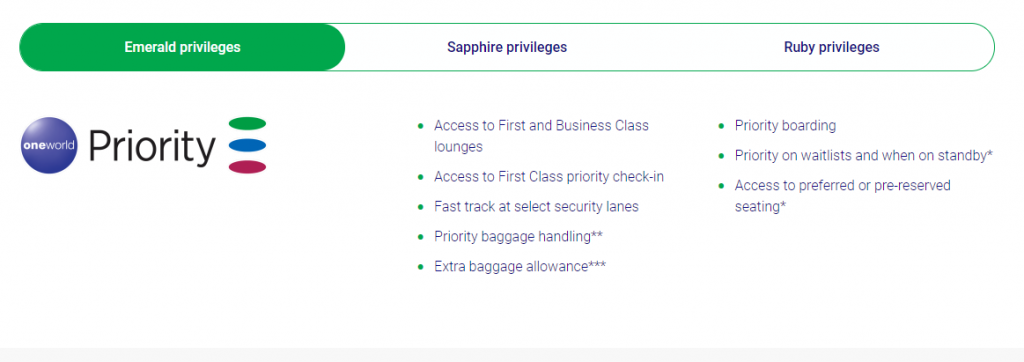Click the blue sapphire oval icon
Screen dimensions: 1024x362
coord(248,145)
